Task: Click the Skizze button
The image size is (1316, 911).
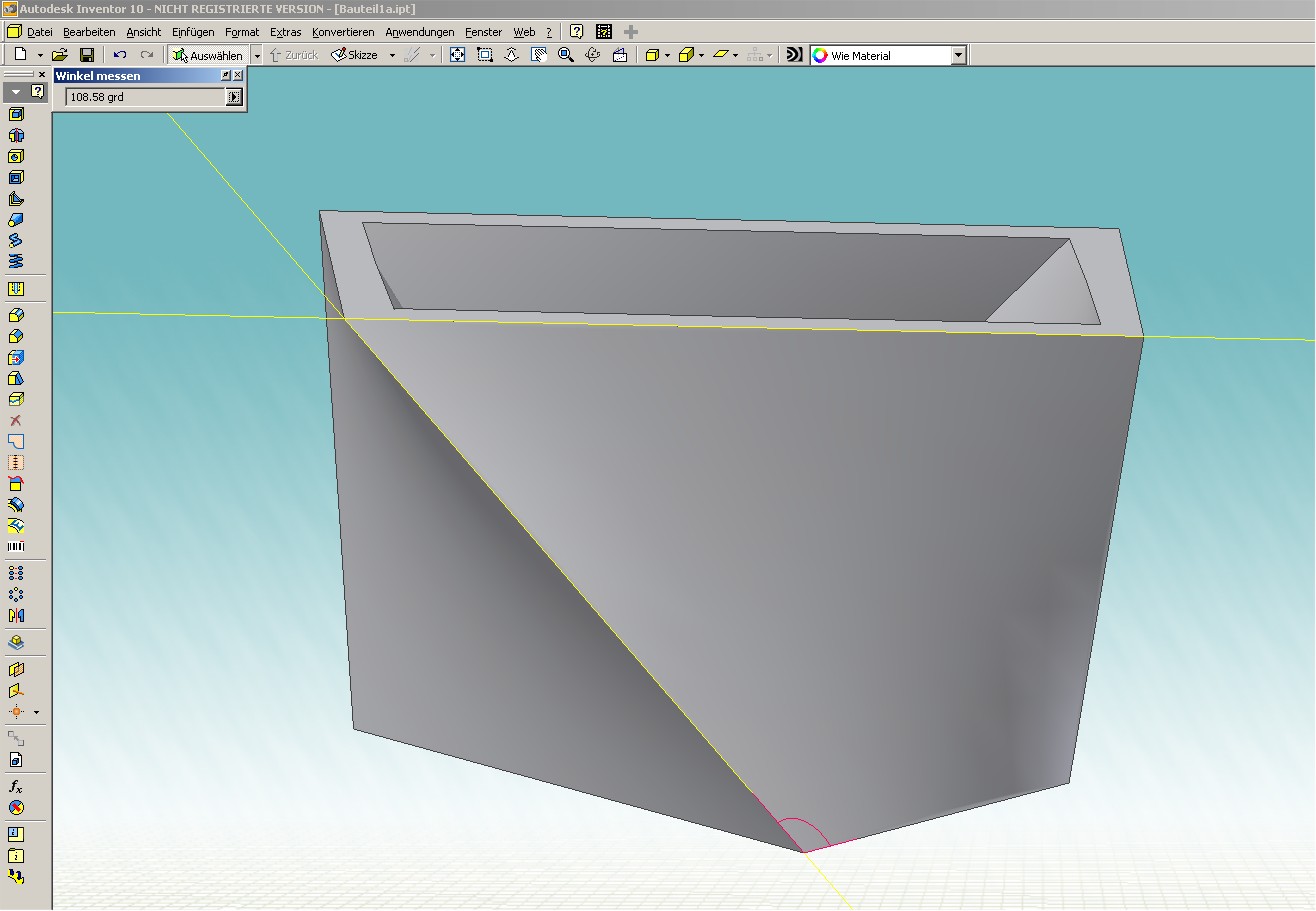Action: click(354, 56)
